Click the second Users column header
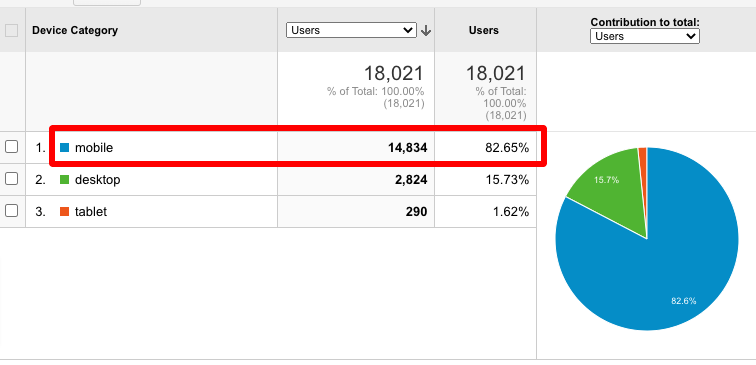This screenshot has width=756, height=365. coord(484,30)
